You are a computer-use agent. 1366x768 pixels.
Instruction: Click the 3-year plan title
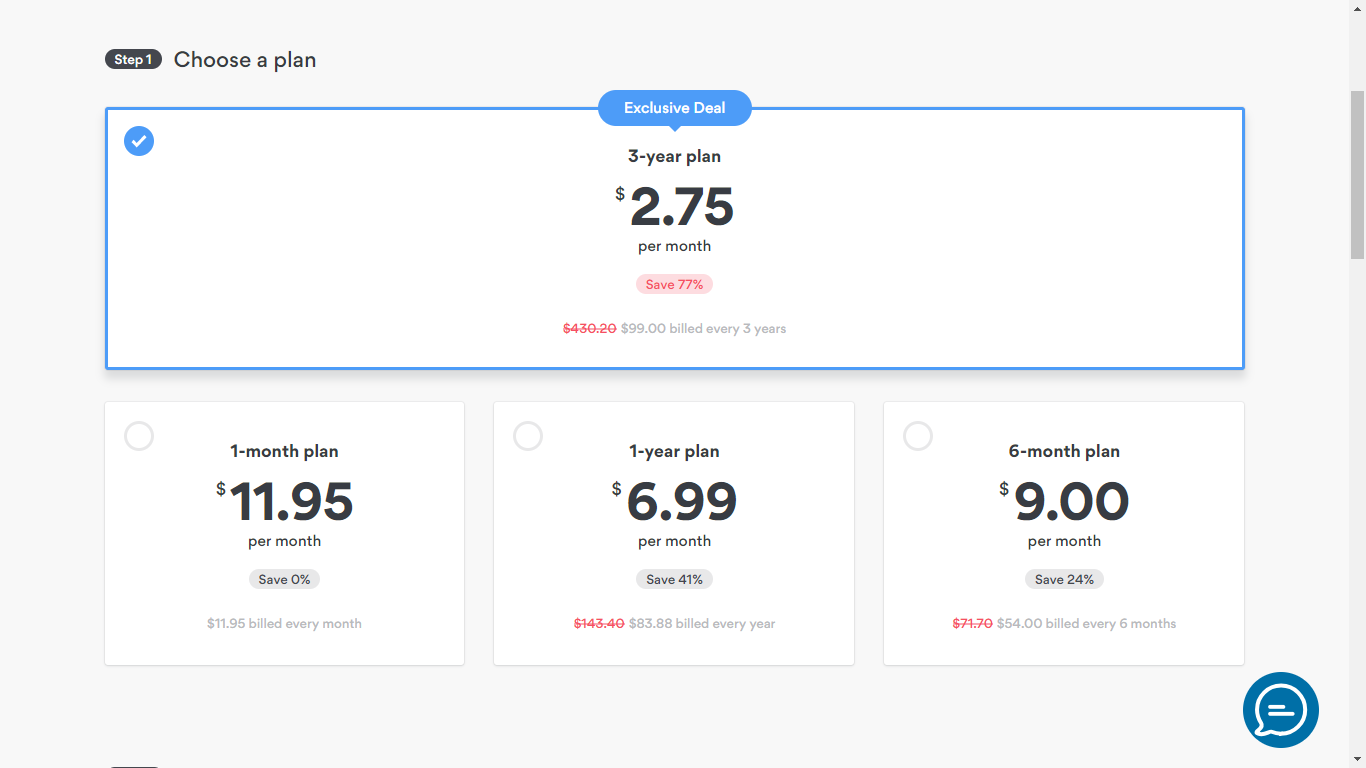click(674, 156)
